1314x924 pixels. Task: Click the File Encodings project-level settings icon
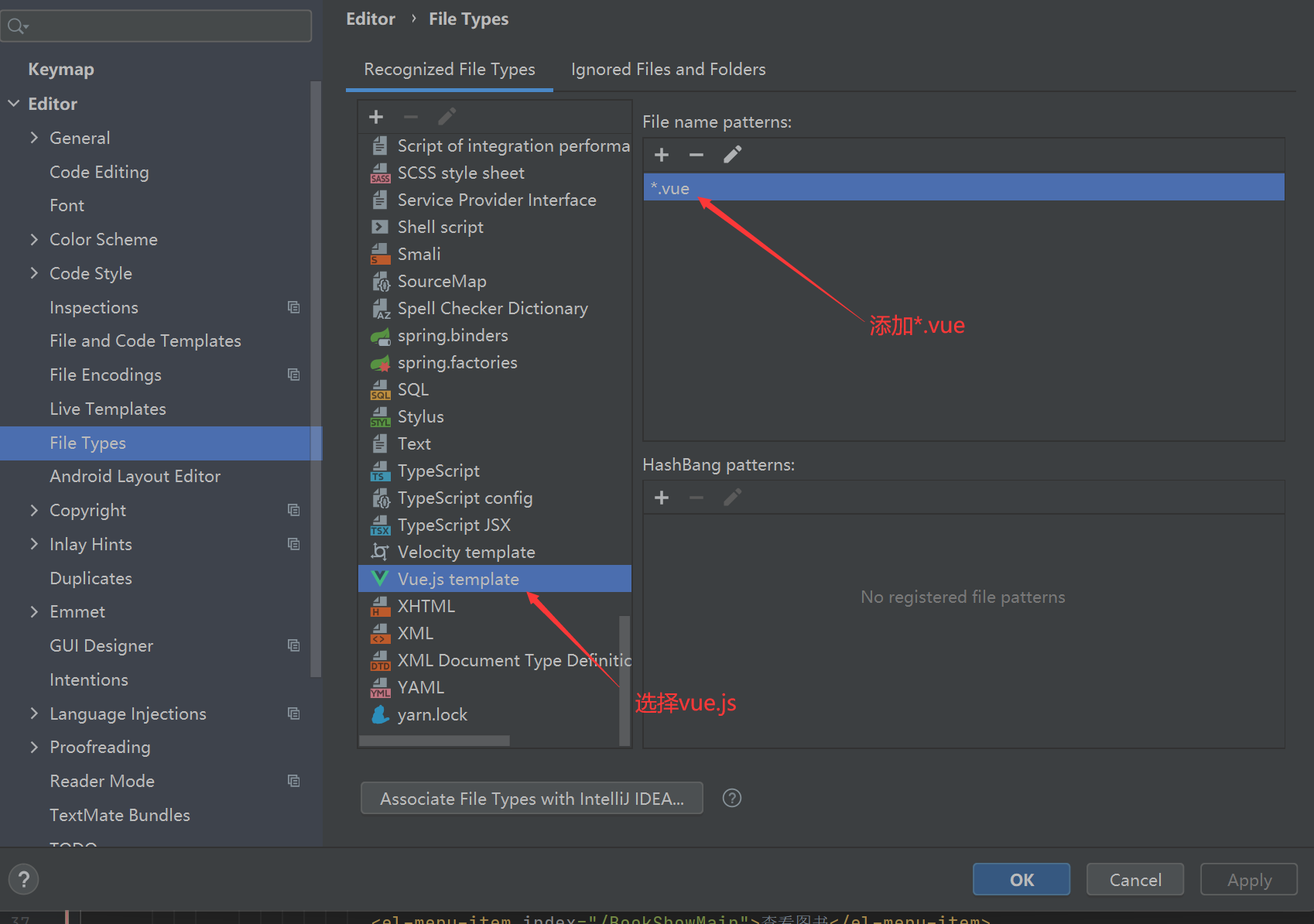[294, 375]
